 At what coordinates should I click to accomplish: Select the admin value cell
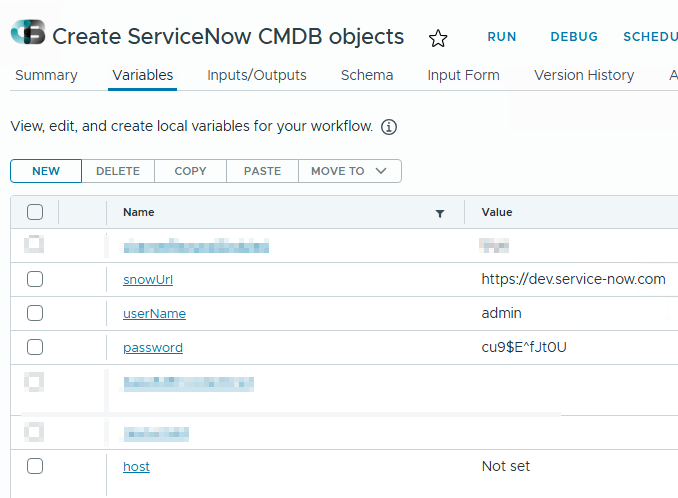pyautogui.click(x=502, y=313)
